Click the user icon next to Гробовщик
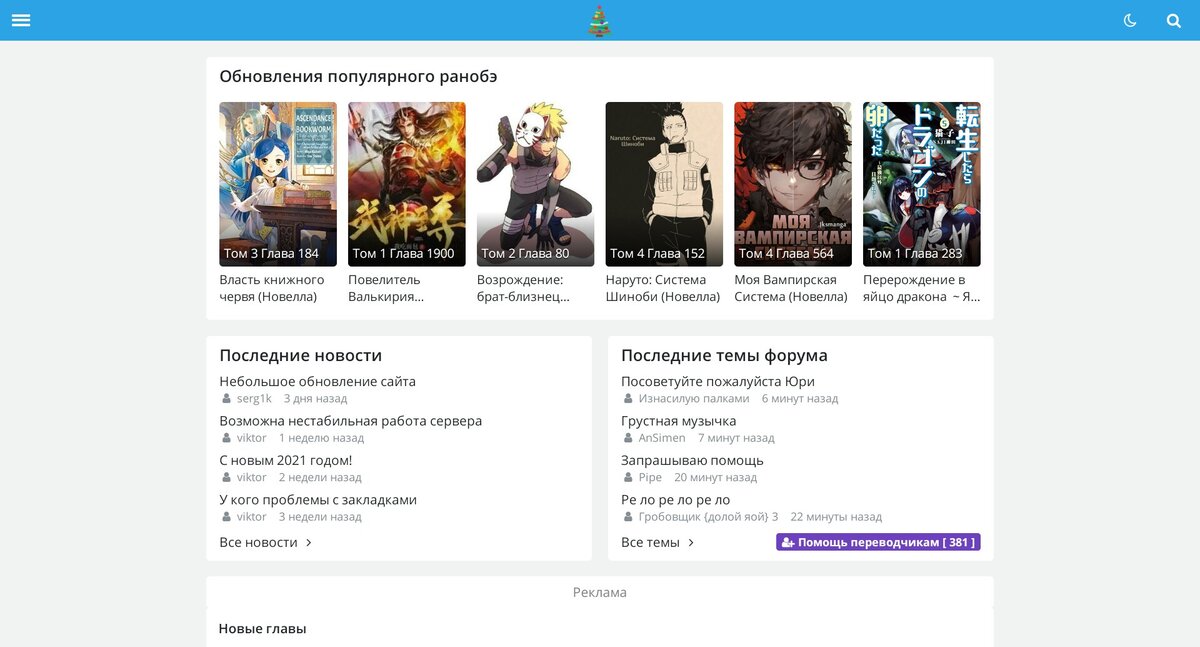This screenshot has height=647, width=1200. tap(627, 516)
